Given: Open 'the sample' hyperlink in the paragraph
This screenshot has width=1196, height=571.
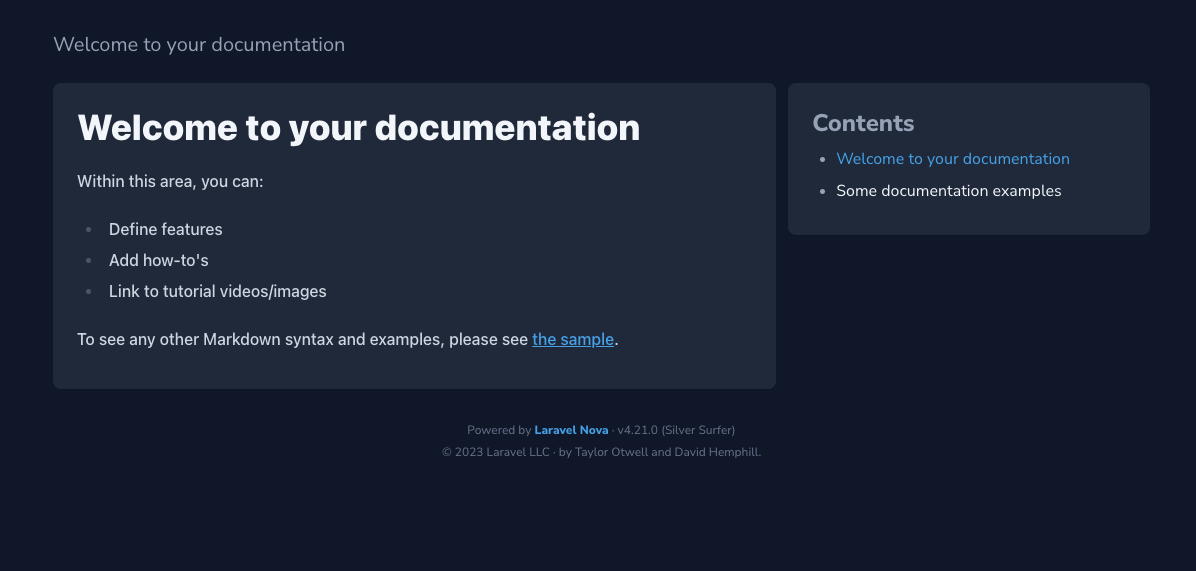Looking at the screenshot, I should [x=572, y=340].
